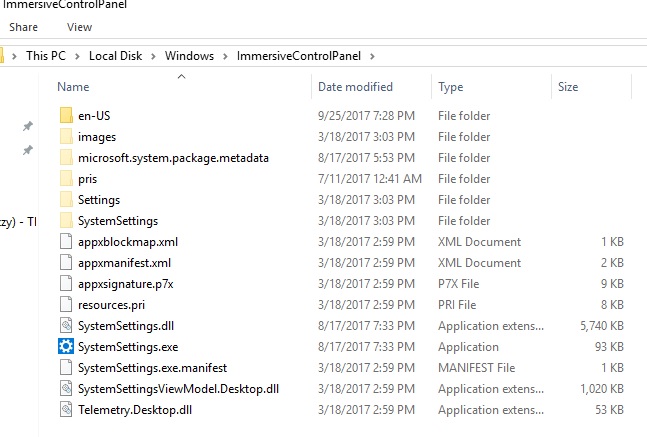
Task: Click the appxmanifest.xml file icon
Action: click(66, 263)
